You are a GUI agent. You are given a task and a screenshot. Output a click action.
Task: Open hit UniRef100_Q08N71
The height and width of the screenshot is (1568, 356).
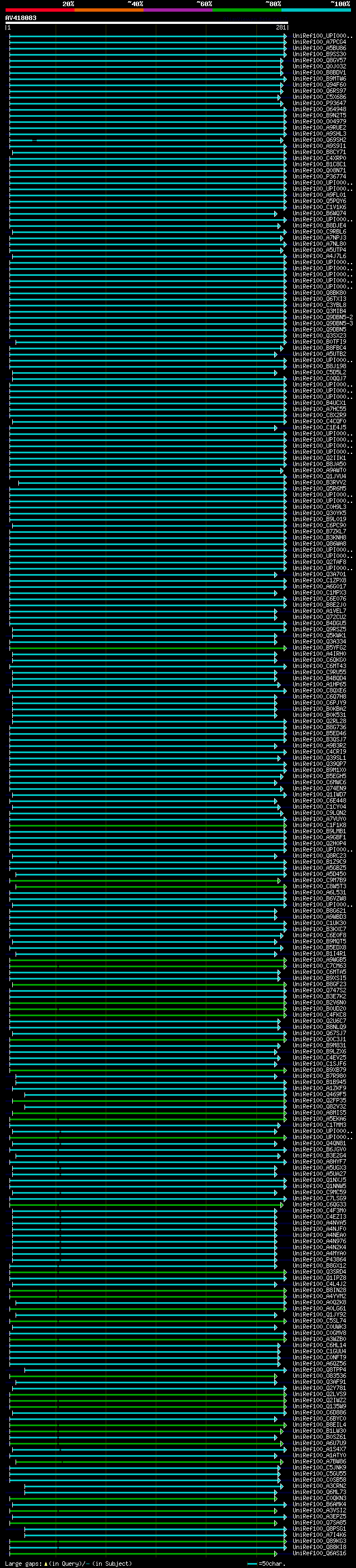[x=319, y=170]
